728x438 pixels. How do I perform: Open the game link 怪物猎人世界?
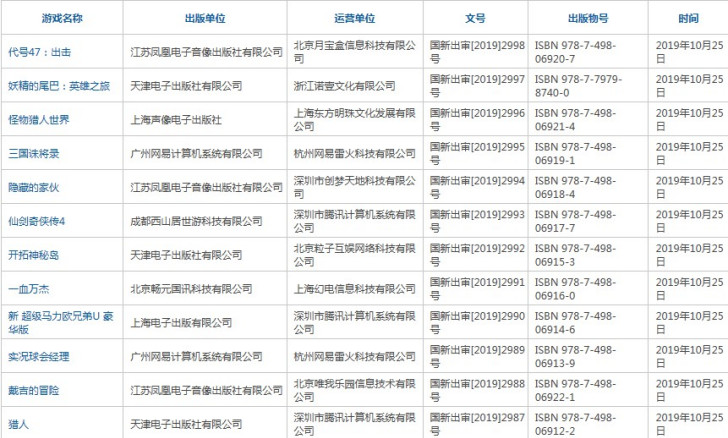pyautogui.click(x=39, y=120)
